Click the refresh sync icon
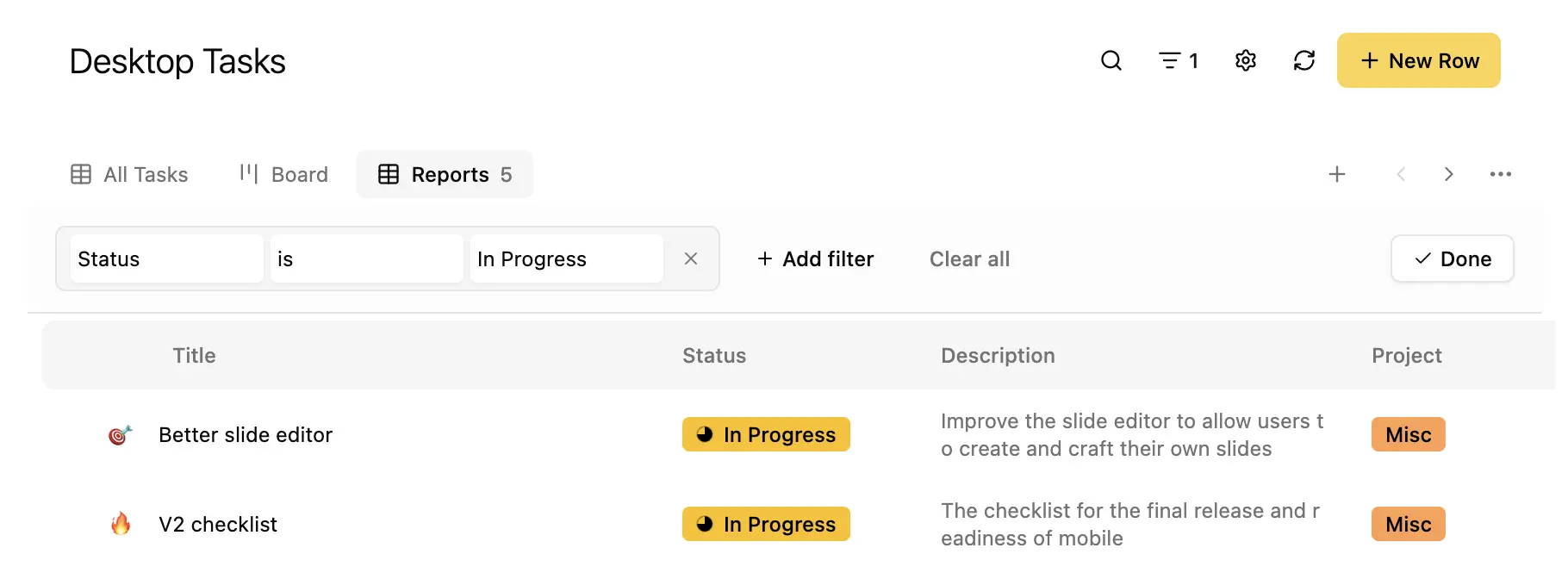 [x=1304, y=60]
